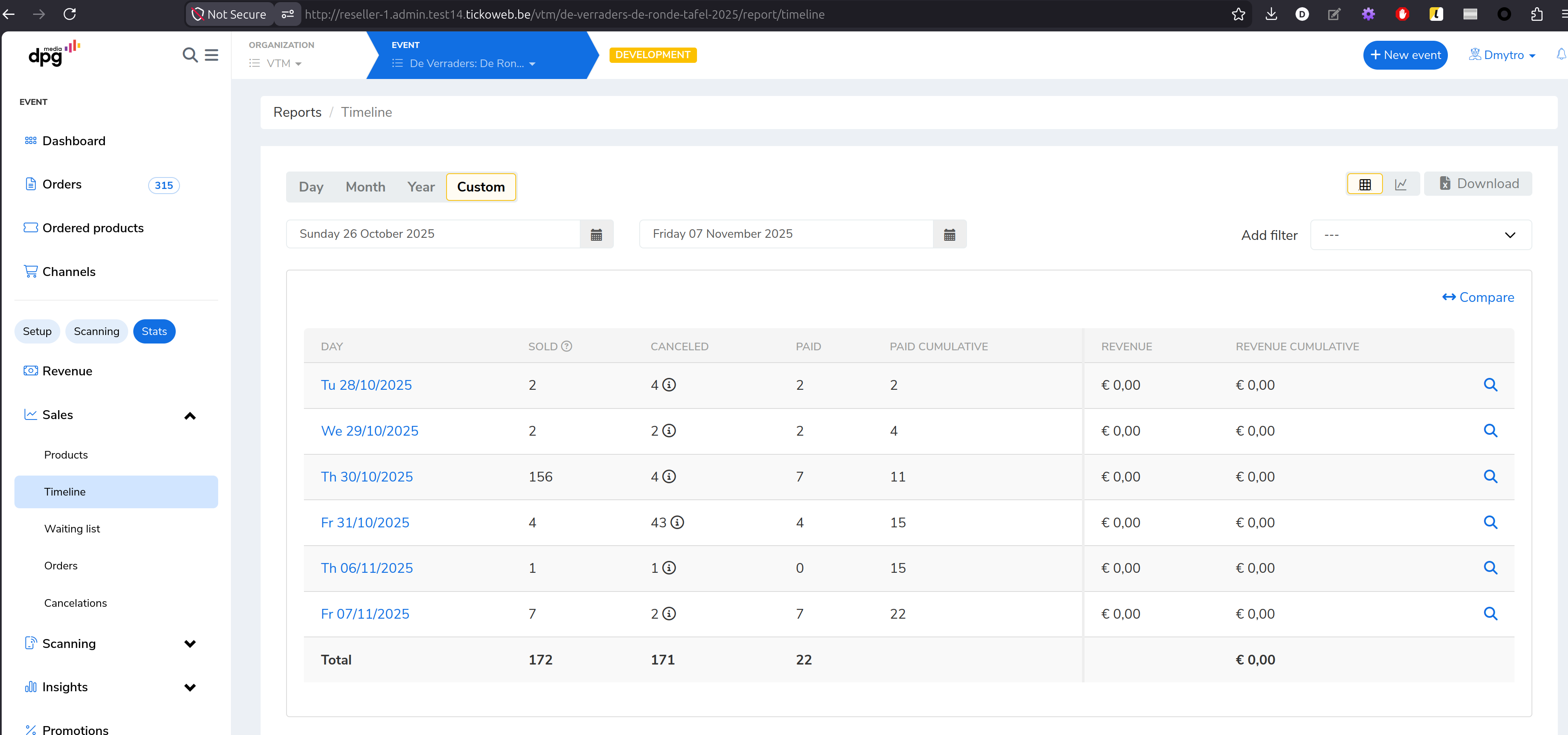
Task: Show info for Sold column help icon
Action: (566, 346)
